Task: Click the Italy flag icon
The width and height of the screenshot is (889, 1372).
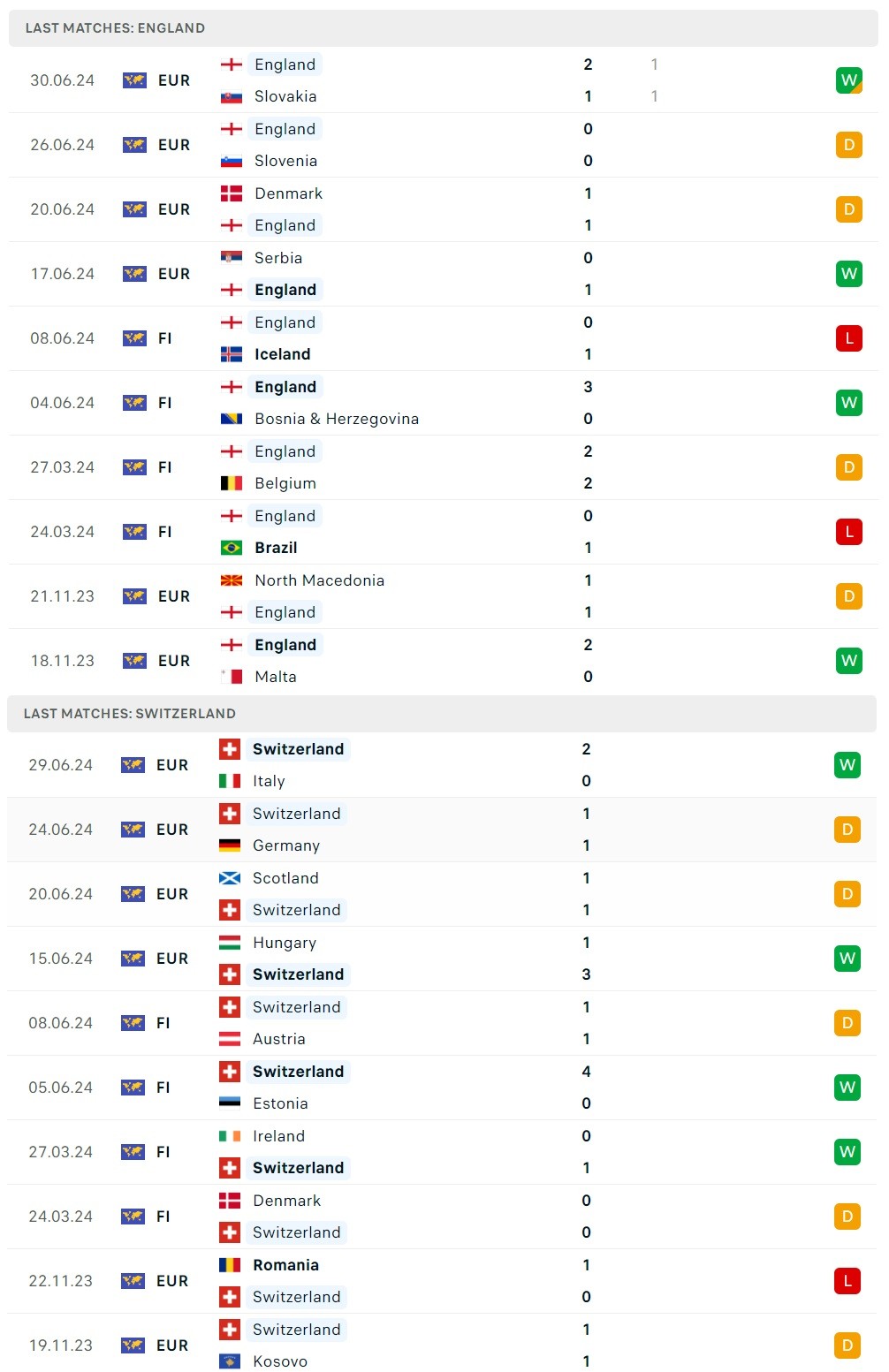Action: click(230, 781)
